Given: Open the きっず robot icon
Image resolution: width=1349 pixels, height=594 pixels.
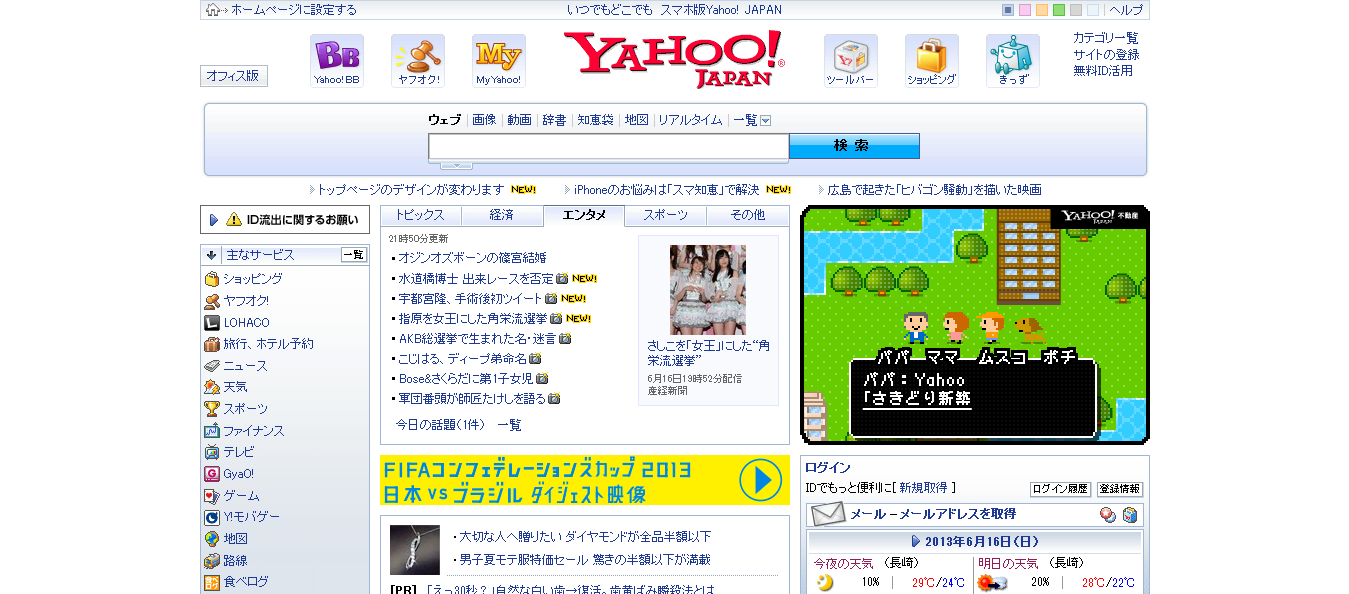Looking at the screenshot, I should [x=1013, y=61].
